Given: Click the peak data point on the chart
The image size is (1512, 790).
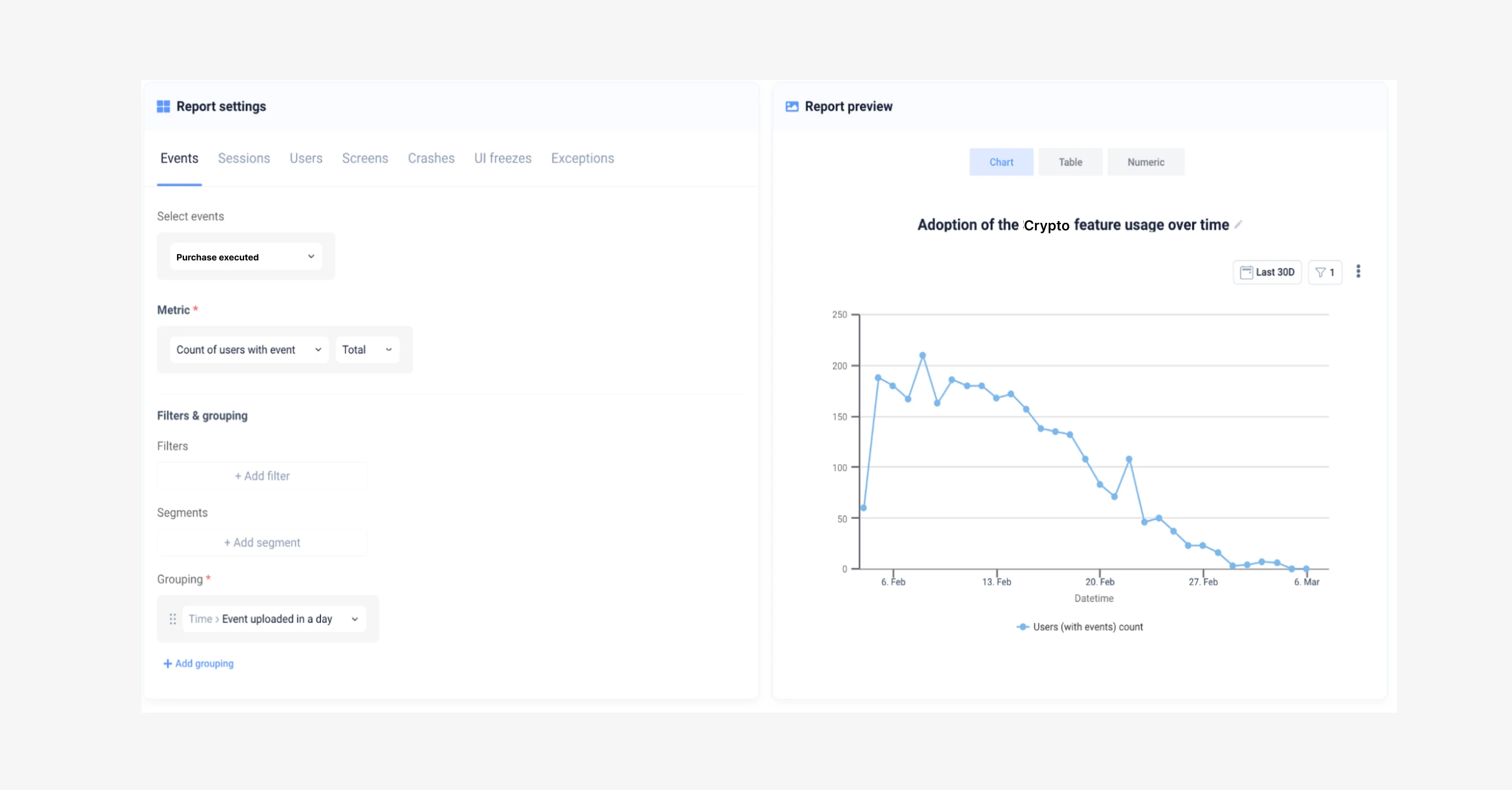Looking at the screenshot, I should (922, 356).
